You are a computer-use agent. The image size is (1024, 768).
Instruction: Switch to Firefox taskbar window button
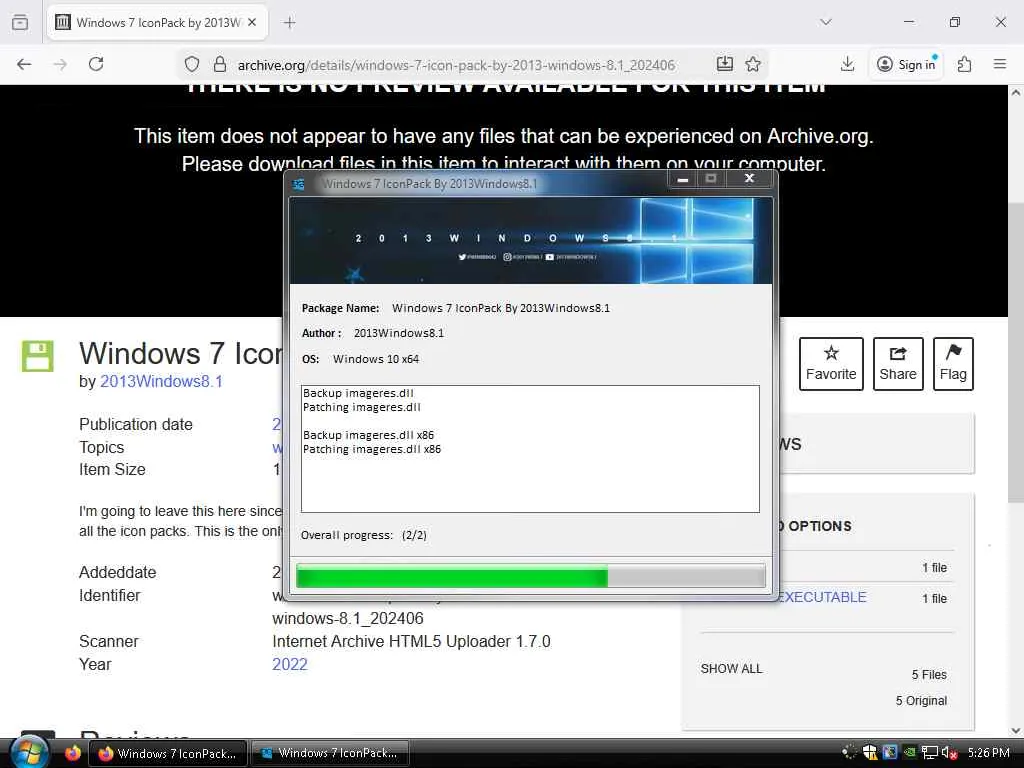click(167, 753)
